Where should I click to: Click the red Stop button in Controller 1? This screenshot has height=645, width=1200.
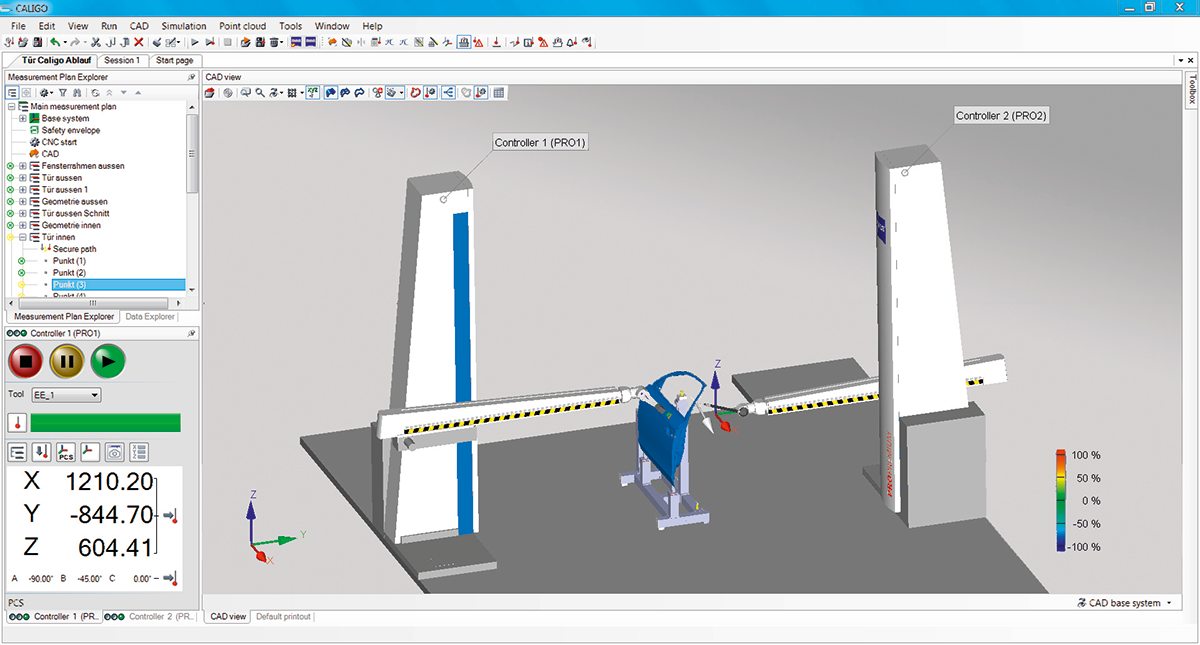pyautogui.click(x=27, y=360)
